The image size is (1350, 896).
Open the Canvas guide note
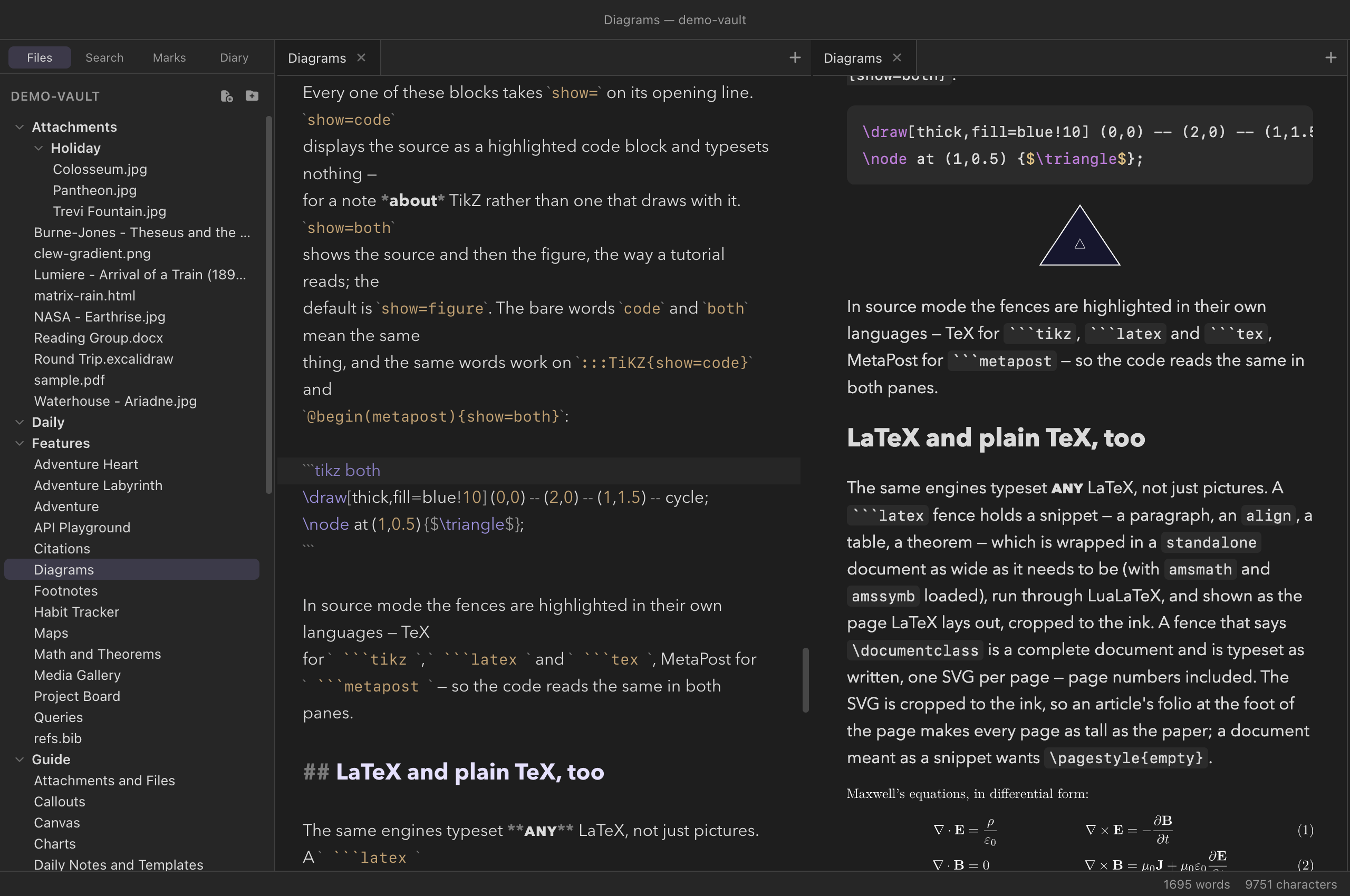coord(56,823)
